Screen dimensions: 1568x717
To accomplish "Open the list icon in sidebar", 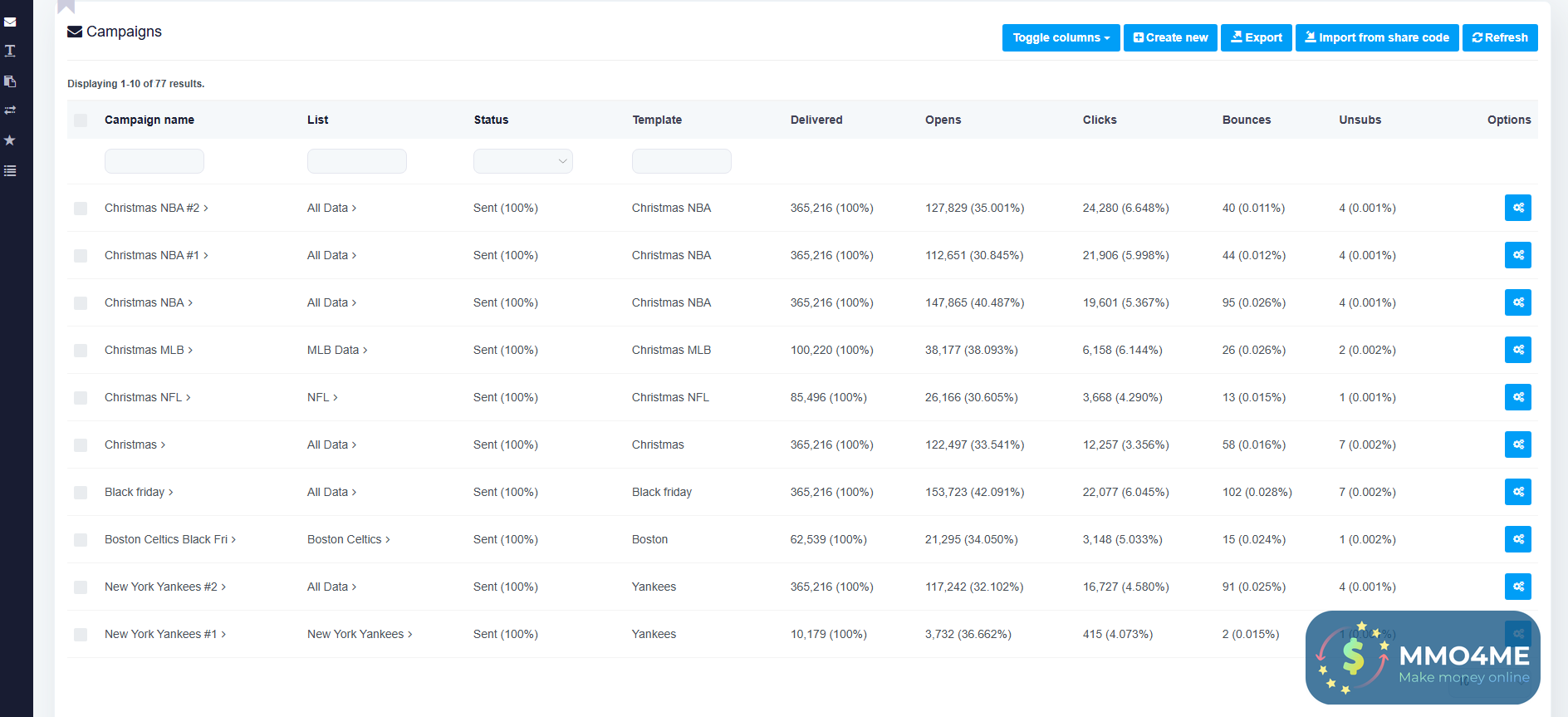I will [x=10, y=171].
